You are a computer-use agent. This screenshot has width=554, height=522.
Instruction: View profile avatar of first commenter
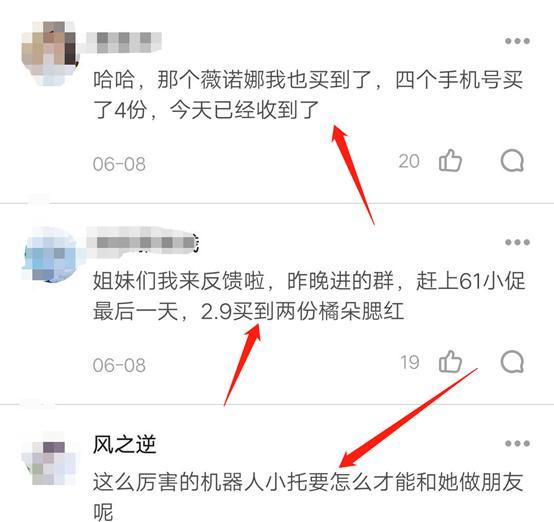click(x=49, y=53)
